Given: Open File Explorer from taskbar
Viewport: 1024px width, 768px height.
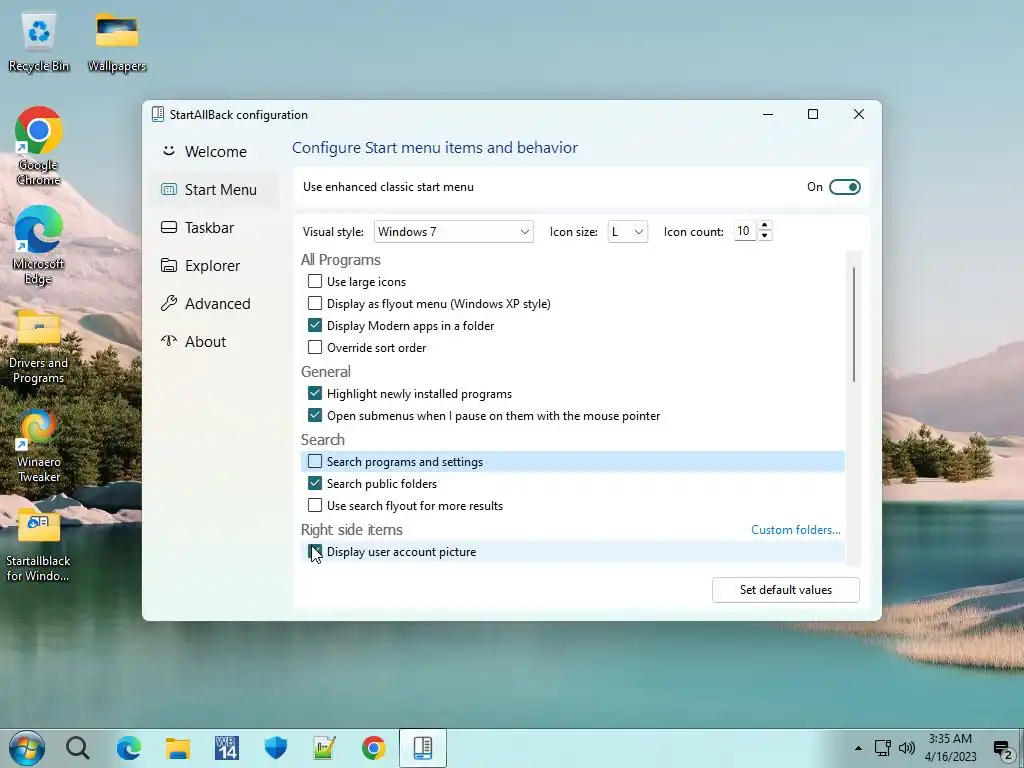Looking at the screenshot, I should 178,748.
